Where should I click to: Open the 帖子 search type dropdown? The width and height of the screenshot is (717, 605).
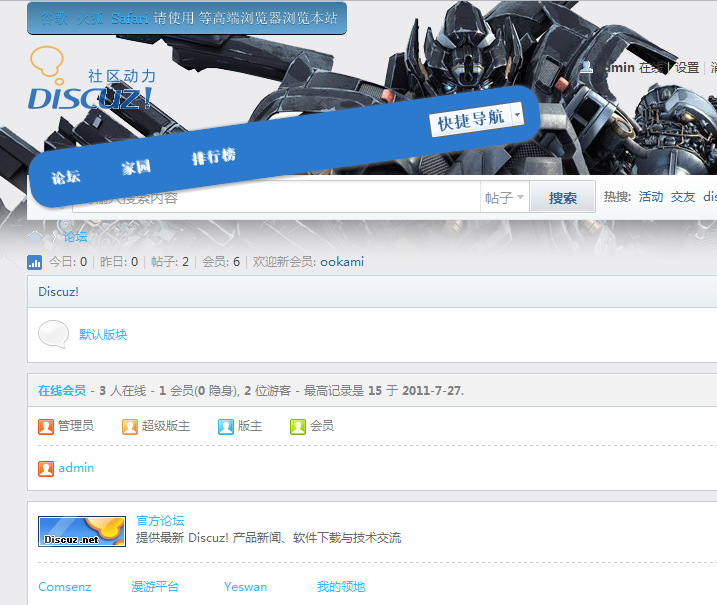click(504, 198)
